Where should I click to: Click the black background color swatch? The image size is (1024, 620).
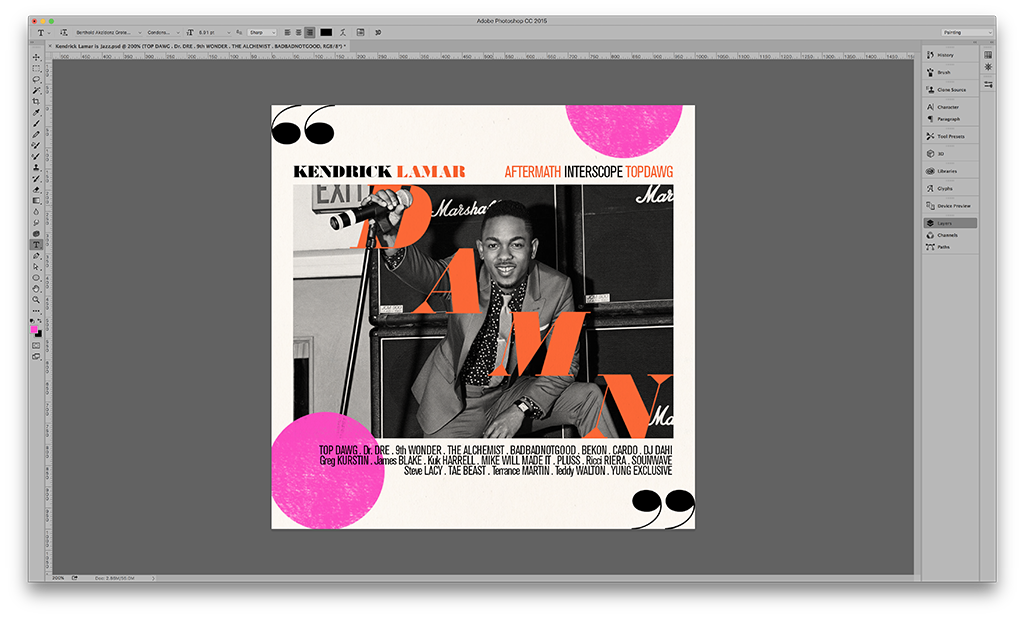[39, 334]
